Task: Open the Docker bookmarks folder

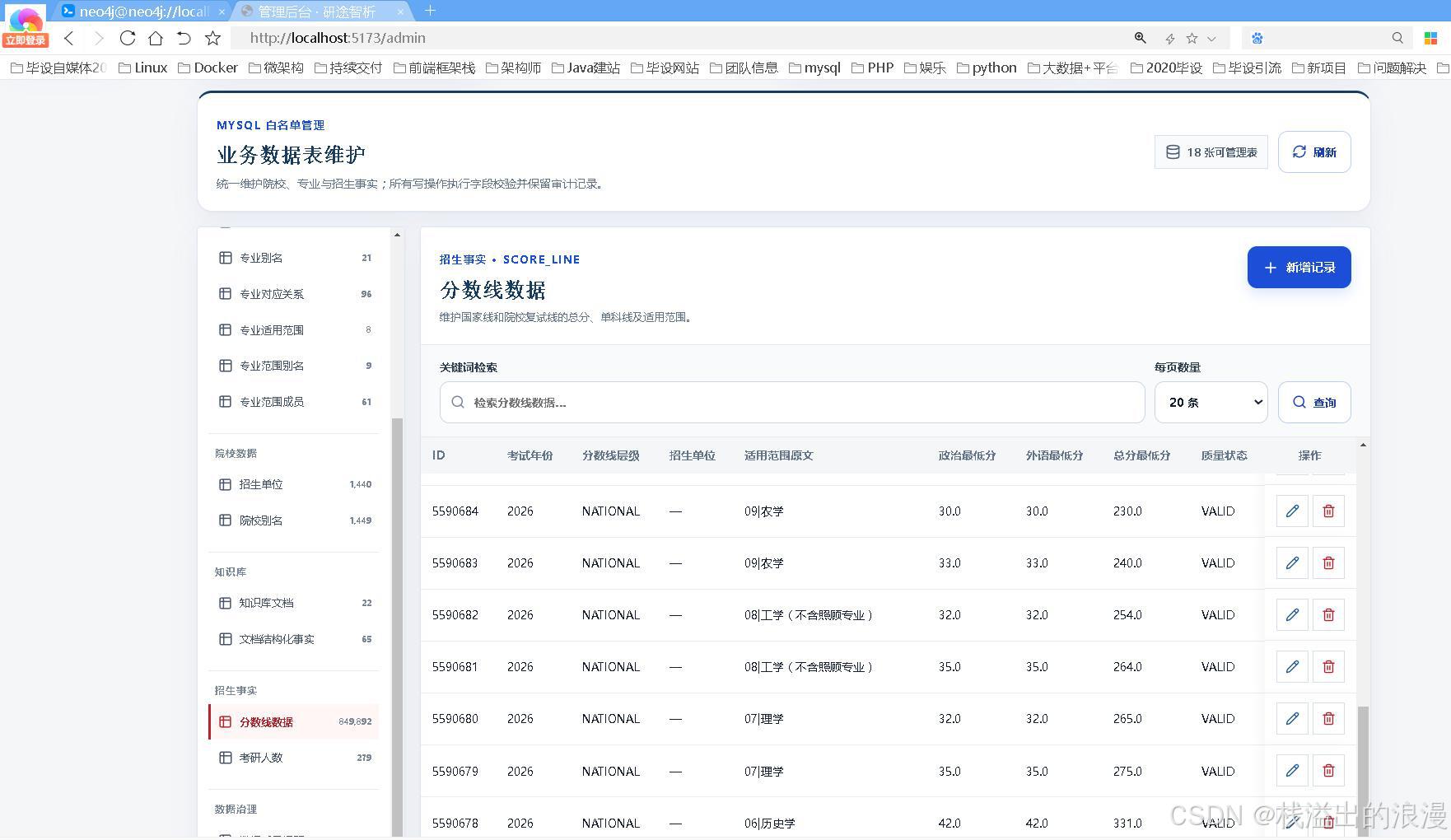Action: (208, 68)
